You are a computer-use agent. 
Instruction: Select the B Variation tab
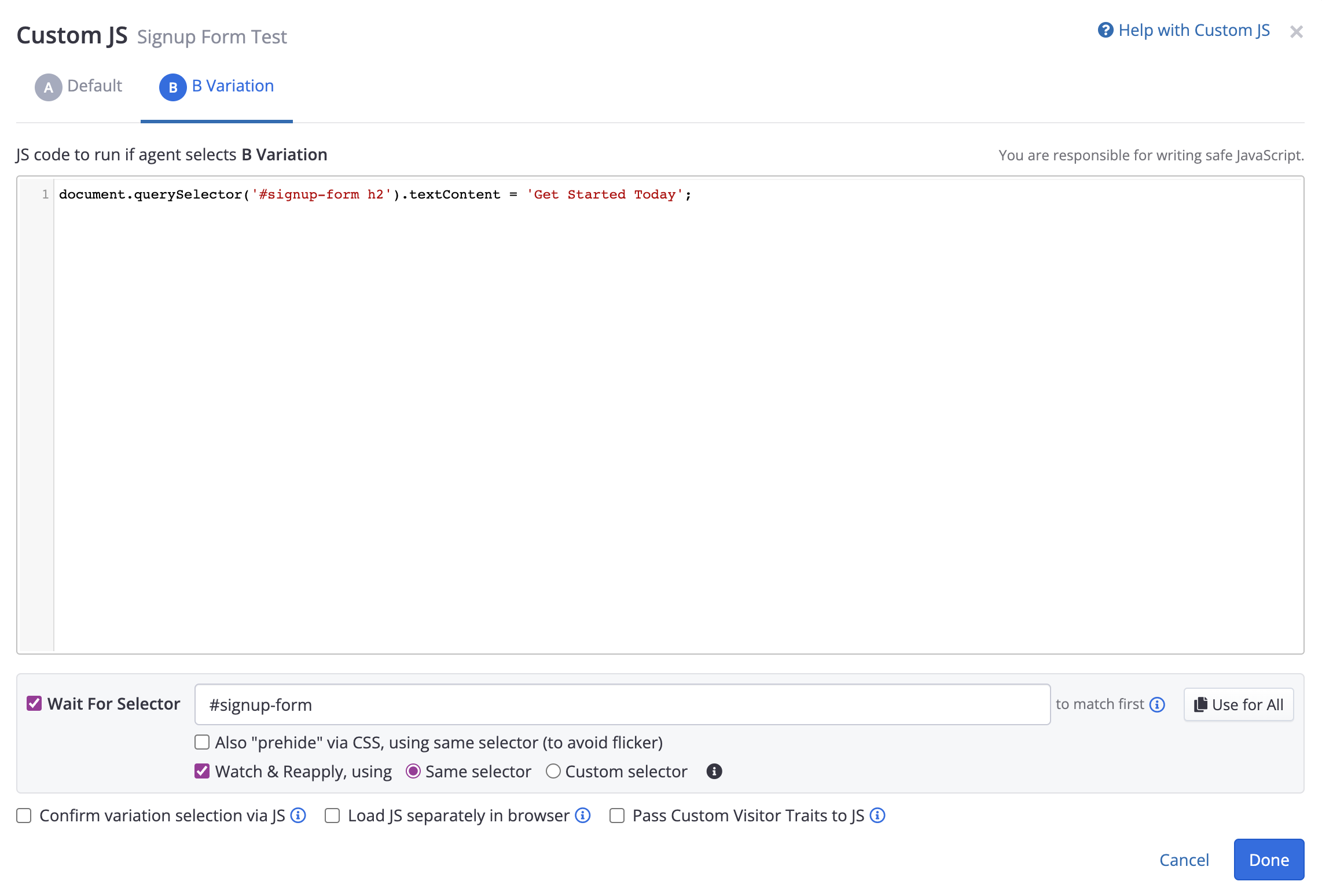point(233,86)
